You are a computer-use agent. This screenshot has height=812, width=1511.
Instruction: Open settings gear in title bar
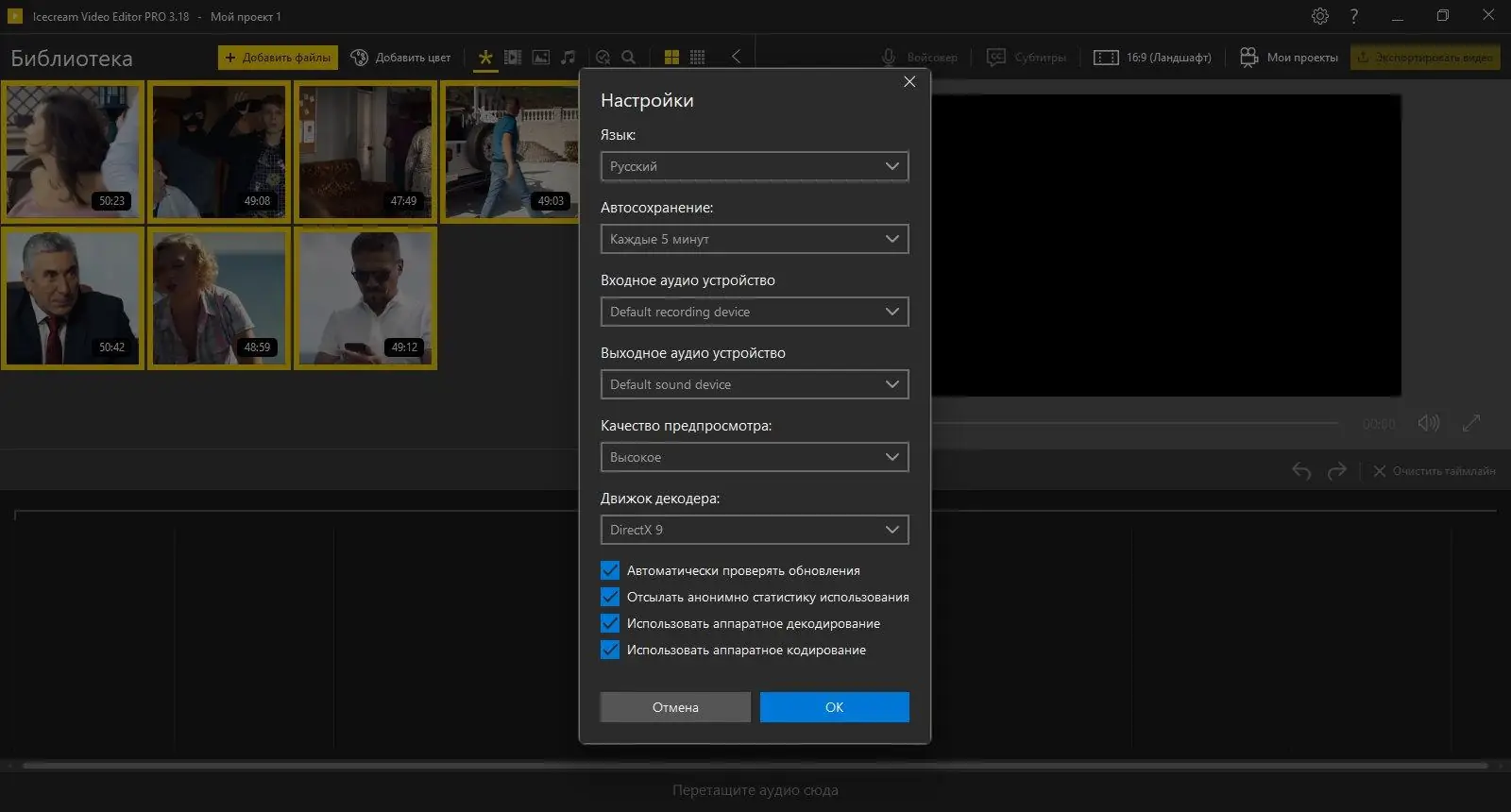pyautogui.click(x=1320, y=16)
